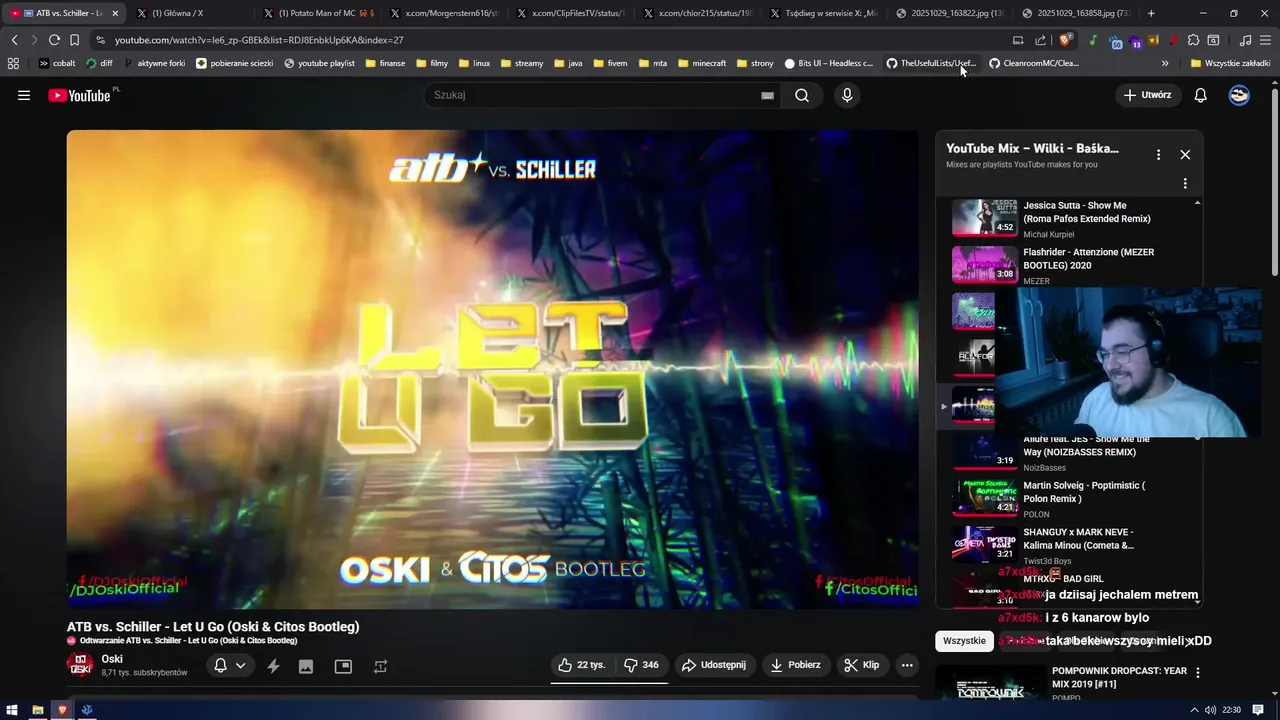Like the video with 22 tys. button

coord(581,665)
